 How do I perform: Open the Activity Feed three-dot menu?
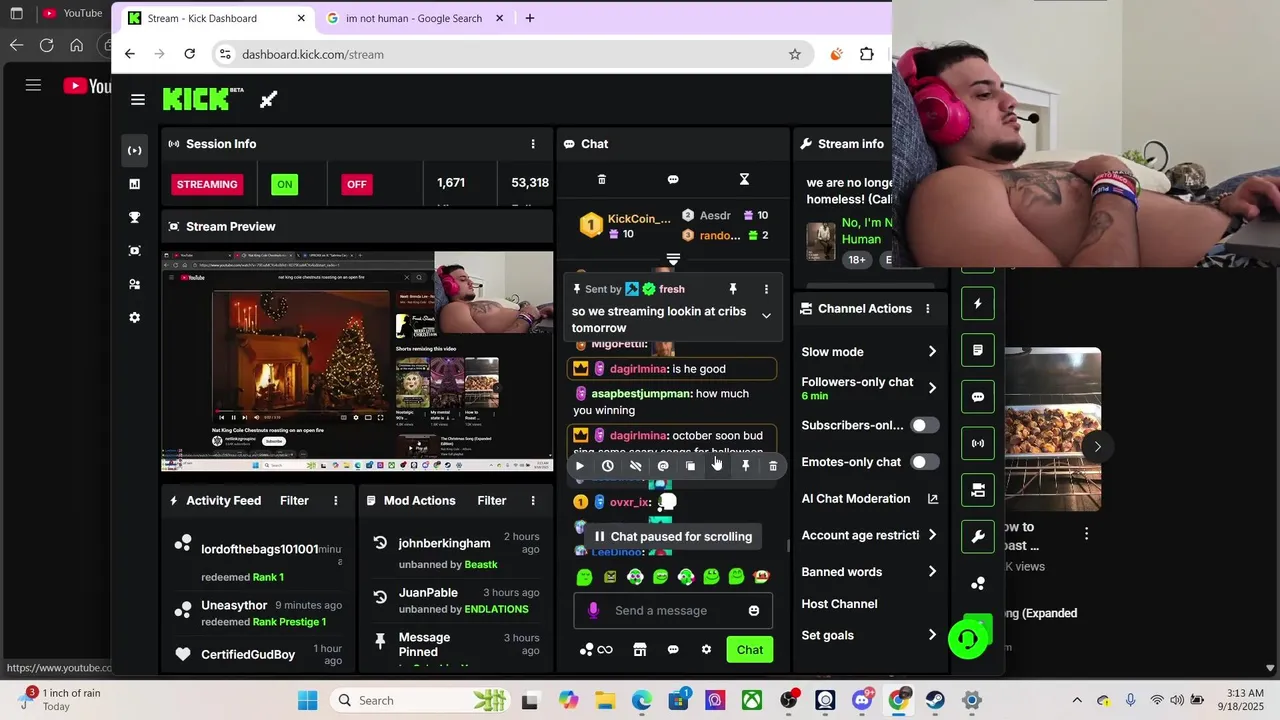tap(336, 501)
